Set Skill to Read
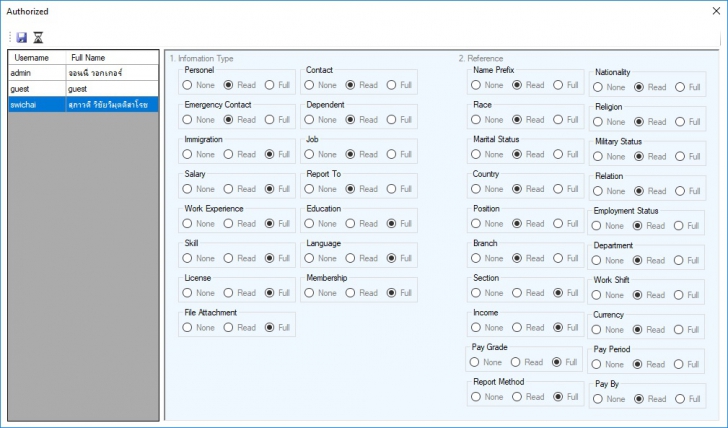728x428 pixels. pos(240,258)
